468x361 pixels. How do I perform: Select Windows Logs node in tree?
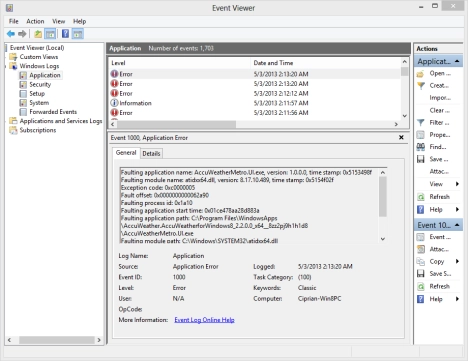[x=39, y=66]
